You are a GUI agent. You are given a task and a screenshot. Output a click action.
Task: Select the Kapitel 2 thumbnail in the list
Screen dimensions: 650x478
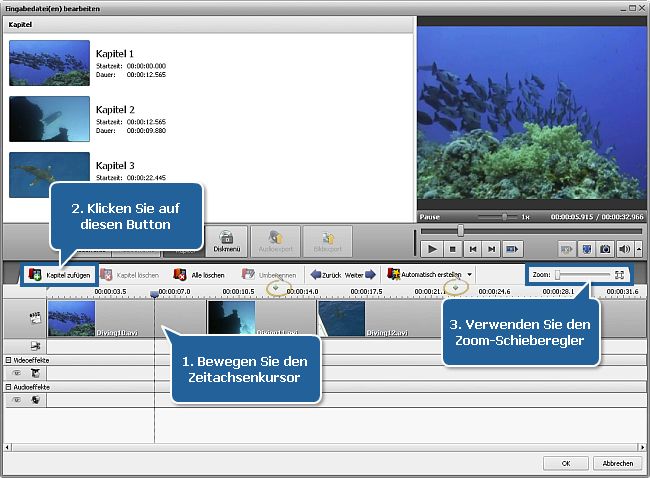pos(49,118)
